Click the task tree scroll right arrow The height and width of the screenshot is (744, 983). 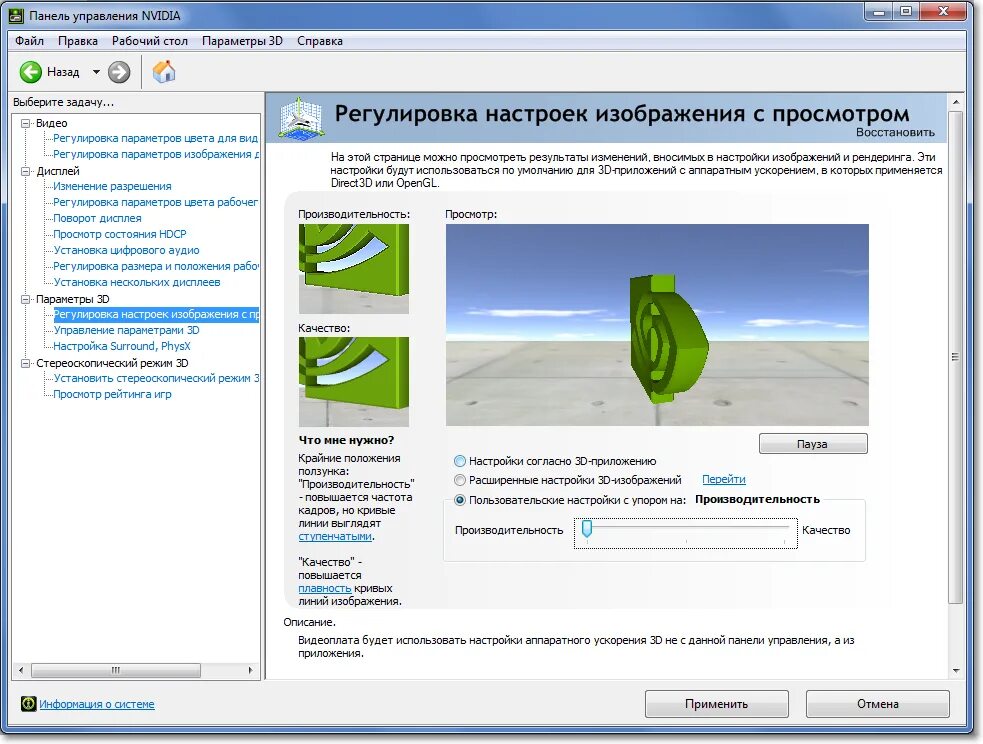(x=251, y=670)
